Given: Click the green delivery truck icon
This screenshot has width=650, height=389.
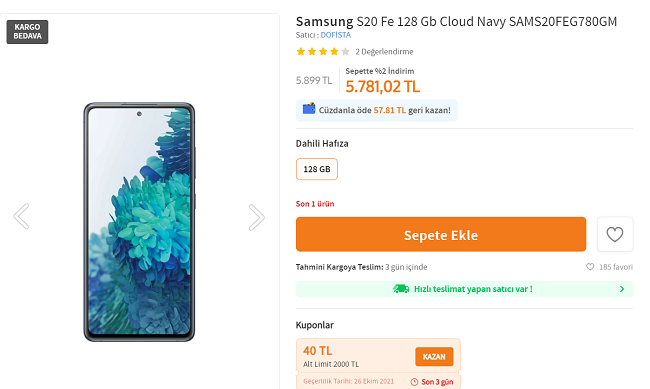Looking at the screenshot, I should pyautogui.click(x=401, y=289).
